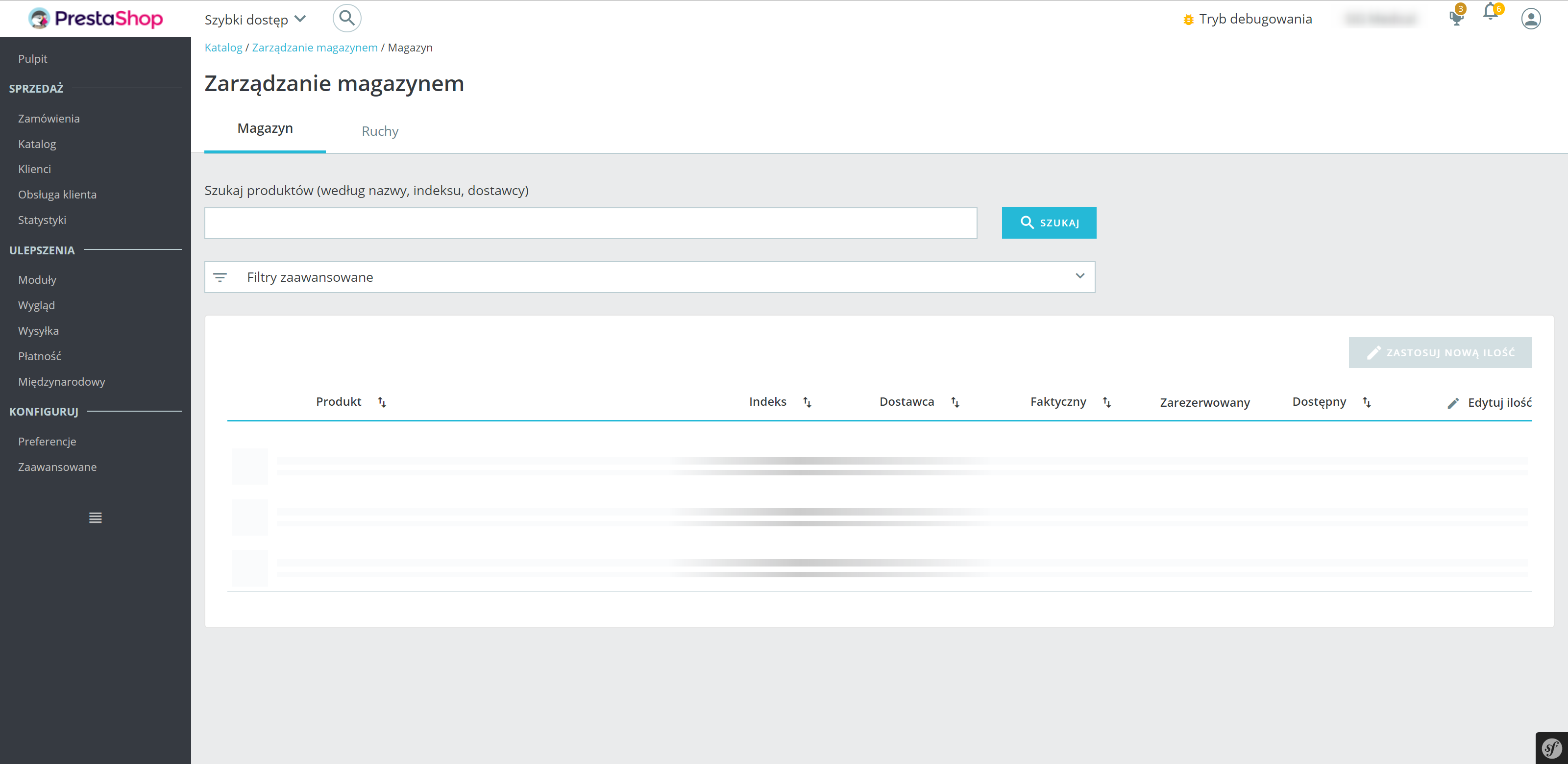Switch to the Ruchy tab
Viewport: 1568px width, 764px height.
[380, 131]
